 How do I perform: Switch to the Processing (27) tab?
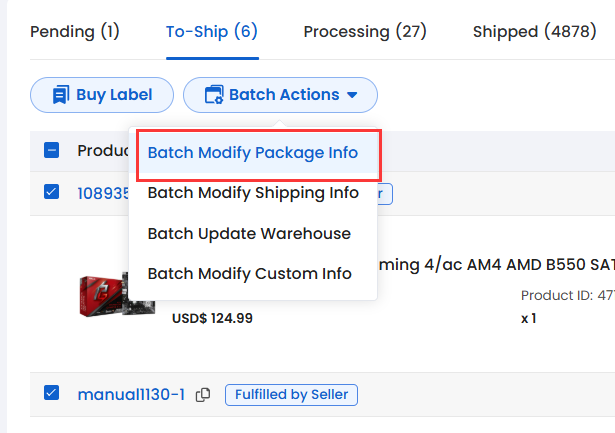click(x=365, y=32)
